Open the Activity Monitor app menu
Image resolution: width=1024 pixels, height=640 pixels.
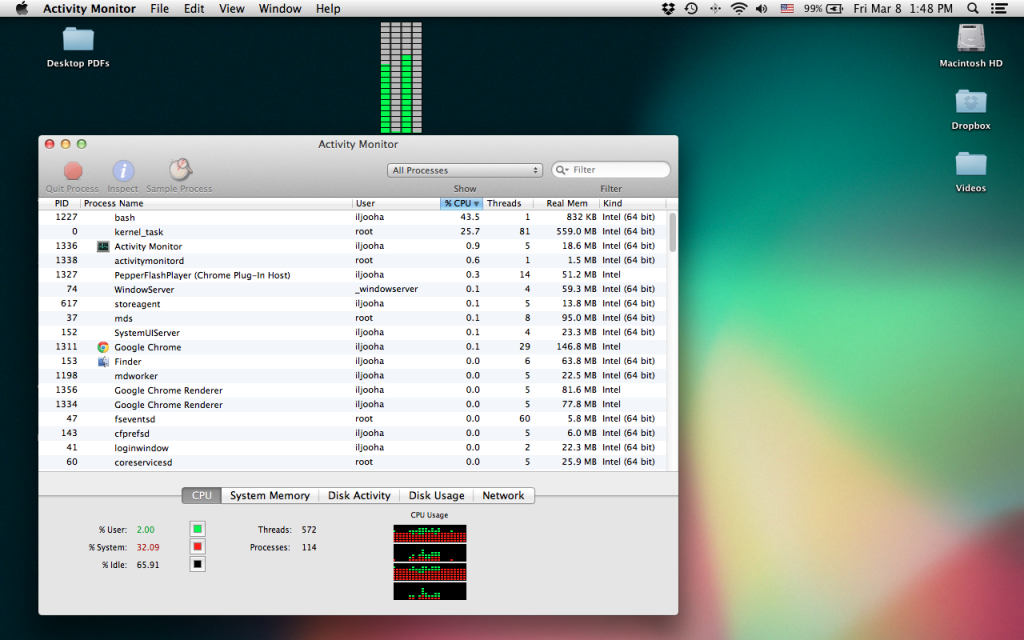89,8
